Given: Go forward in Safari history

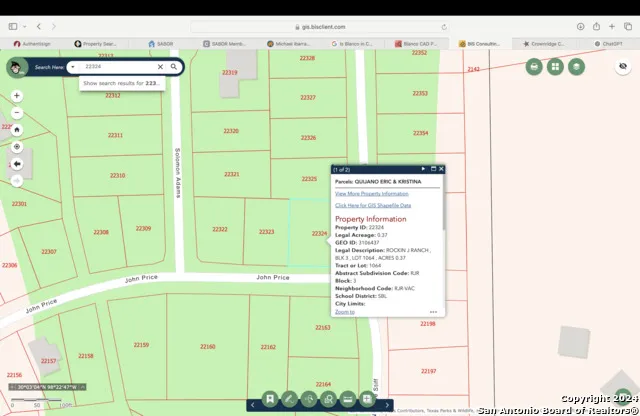Looking at the screenshot, I should pos(54,27).
